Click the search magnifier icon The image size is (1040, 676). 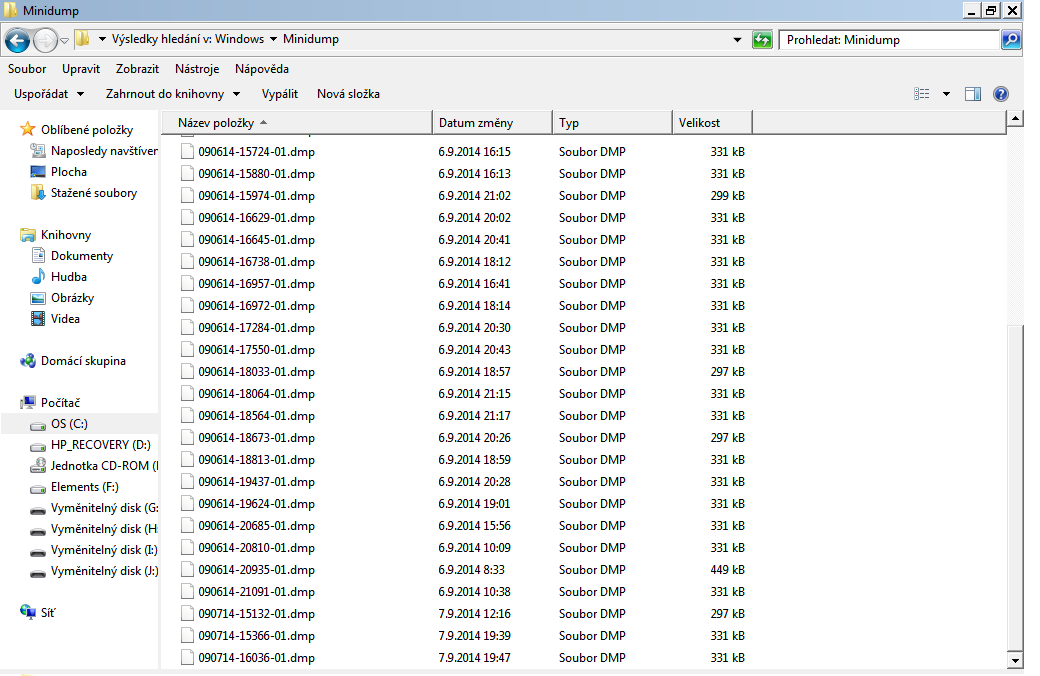pos(1011,40)
